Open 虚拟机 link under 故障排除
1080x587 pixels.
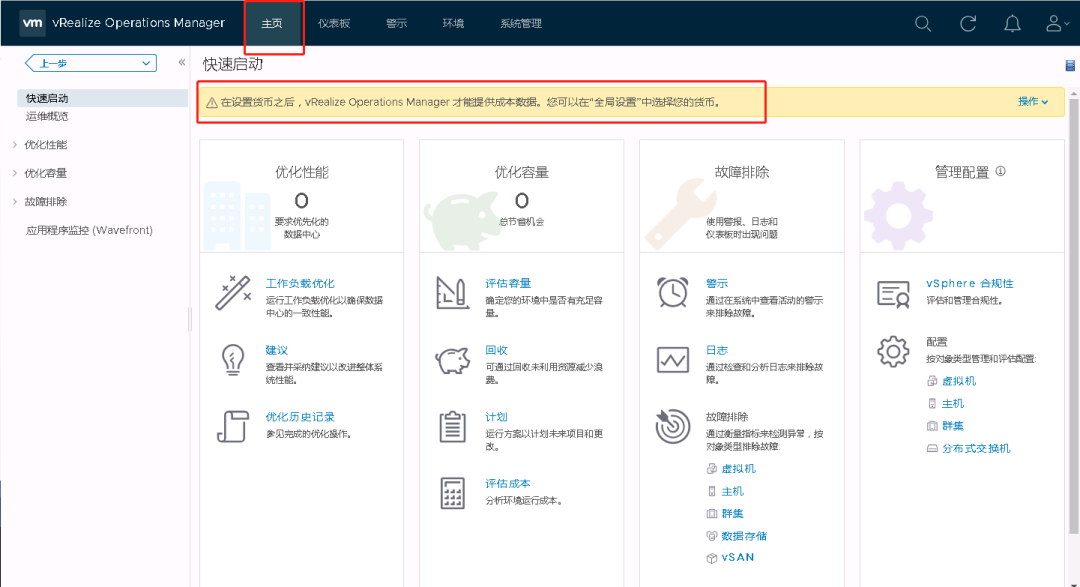coord(738,468)
